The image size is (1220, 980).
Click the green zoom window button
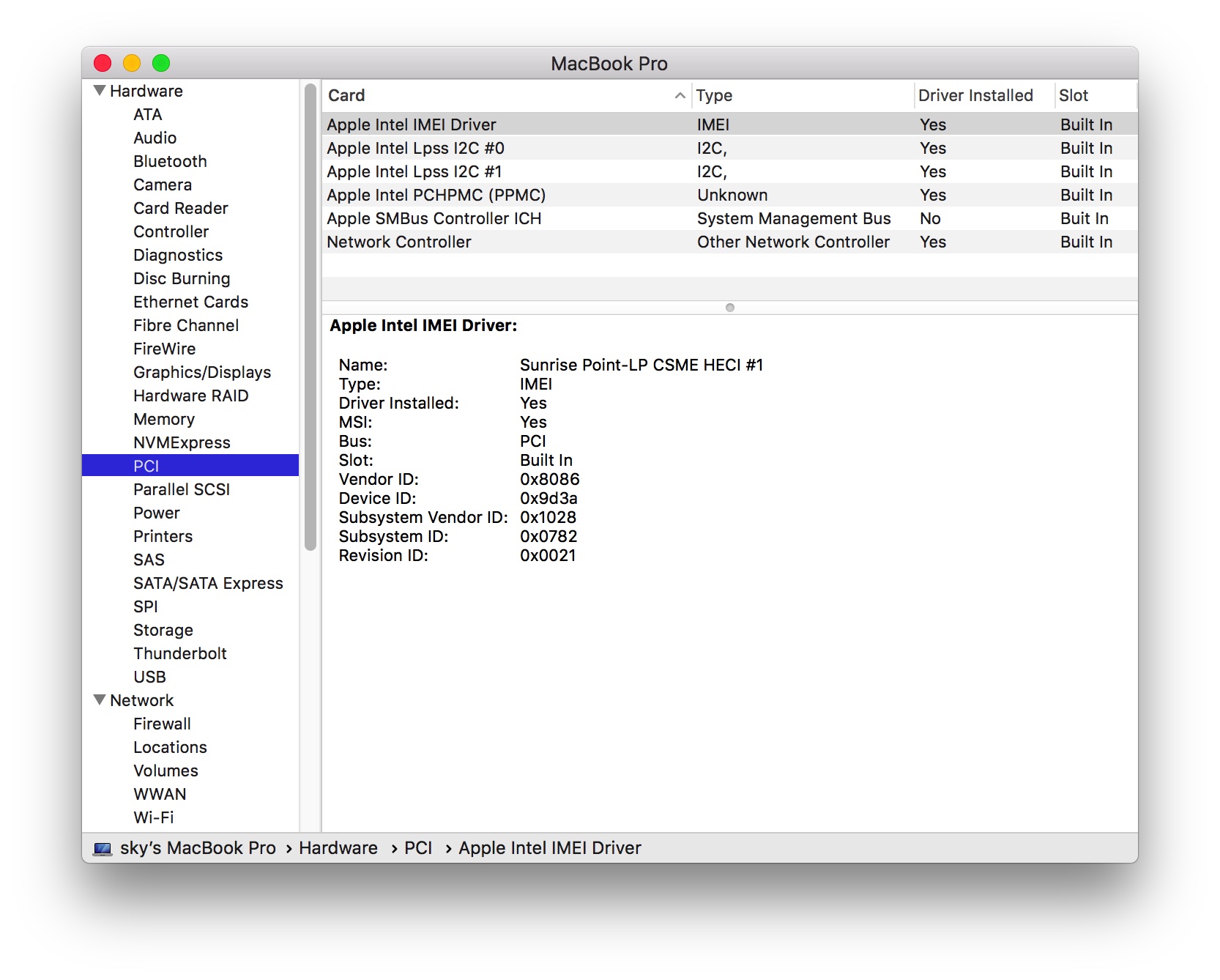pyautogui.click(x=161, y=63)
